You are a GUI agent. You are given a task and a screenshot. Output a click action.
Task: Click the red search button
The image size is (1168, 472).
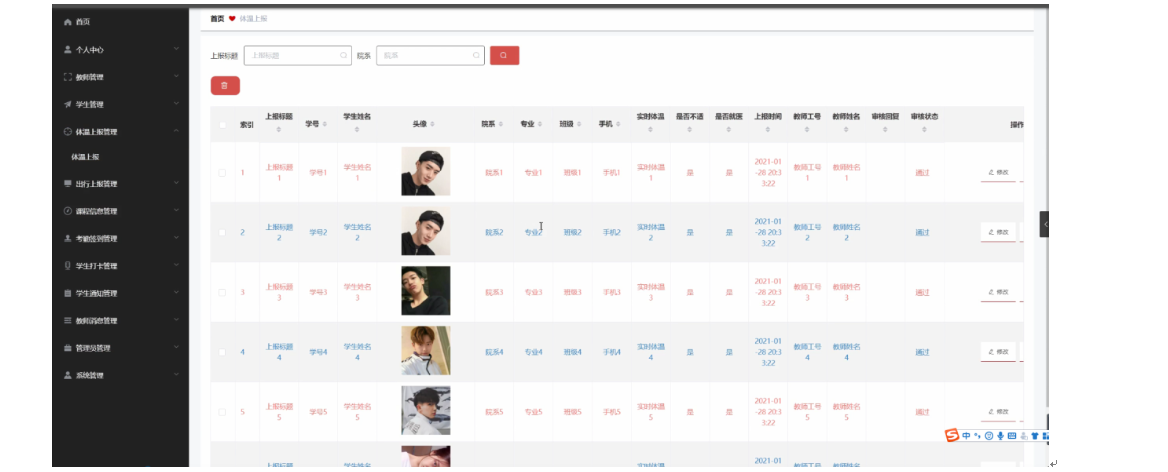(x=504, y=55)
